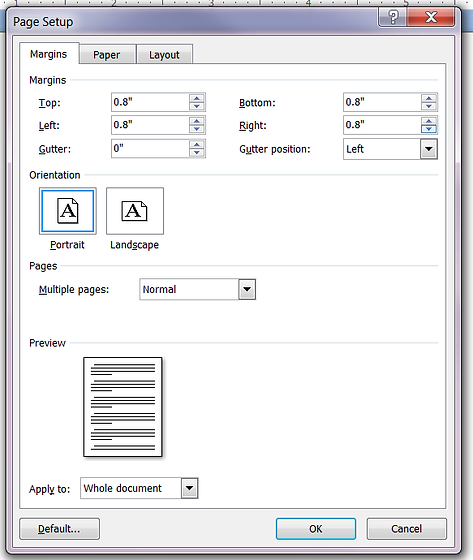The image size is (473, 560).
Task: Decrease the Right margin with down arrow
Action: 429,129
